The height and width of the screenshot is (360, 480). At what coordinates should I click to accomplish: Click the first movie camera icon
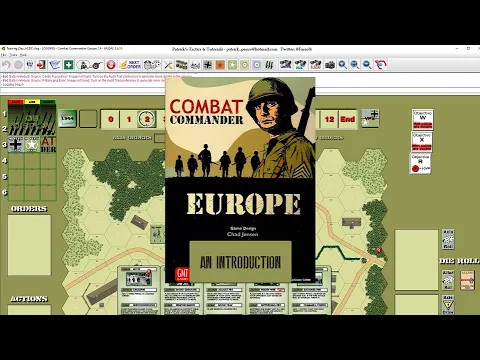285,65
